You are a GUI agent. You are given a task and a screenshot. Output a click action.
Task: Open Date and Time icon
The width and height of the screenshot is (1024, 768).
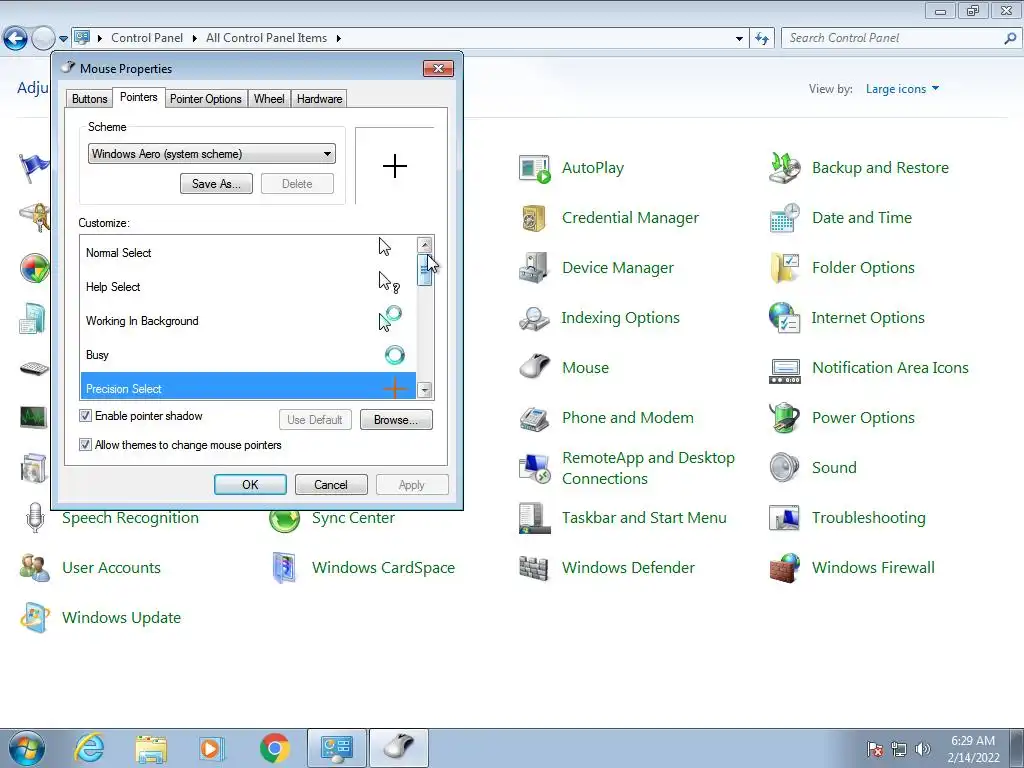[784, 218]
